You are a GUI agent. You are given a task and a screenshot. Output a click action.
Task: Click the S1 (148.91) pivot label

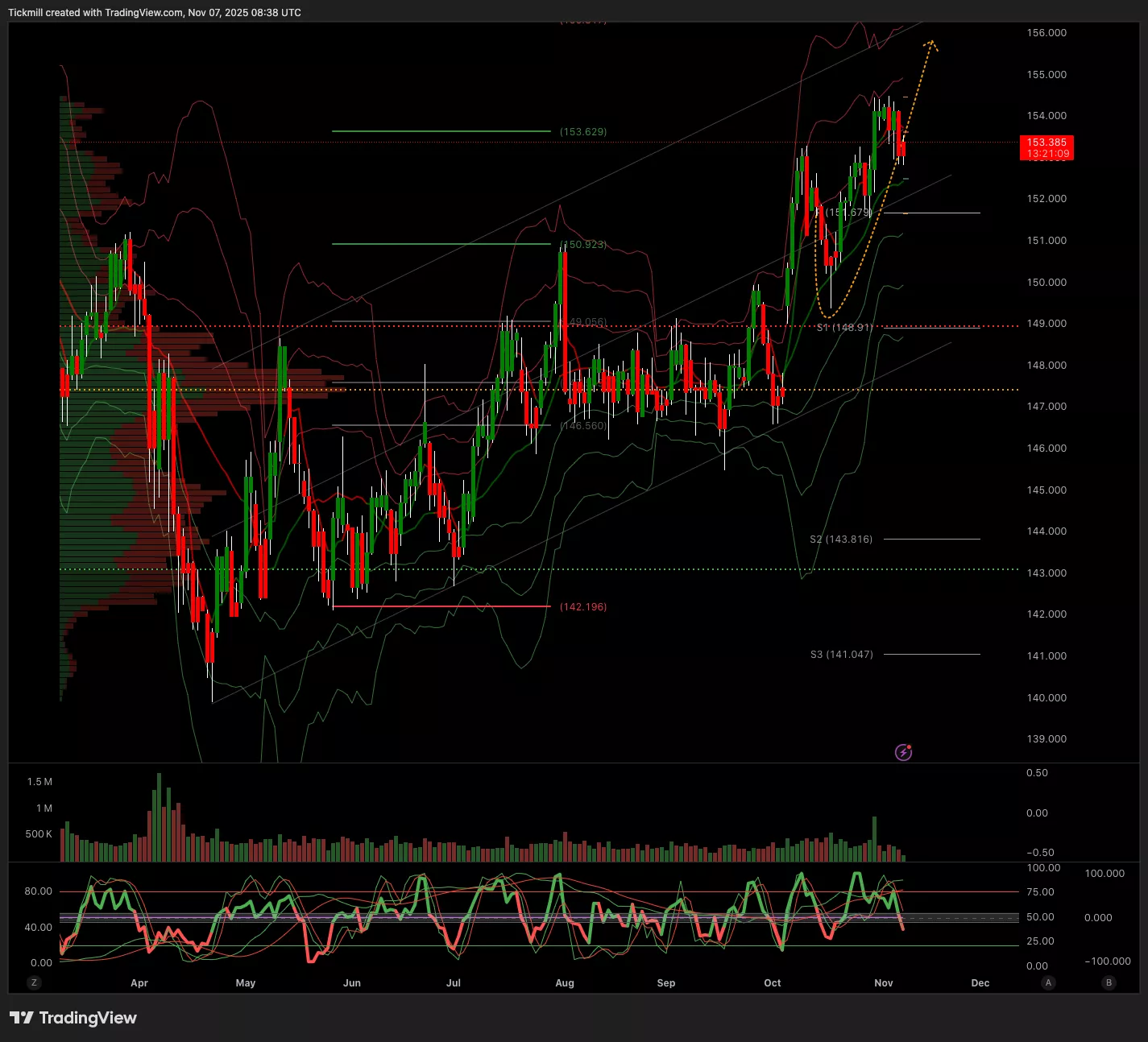844,328
